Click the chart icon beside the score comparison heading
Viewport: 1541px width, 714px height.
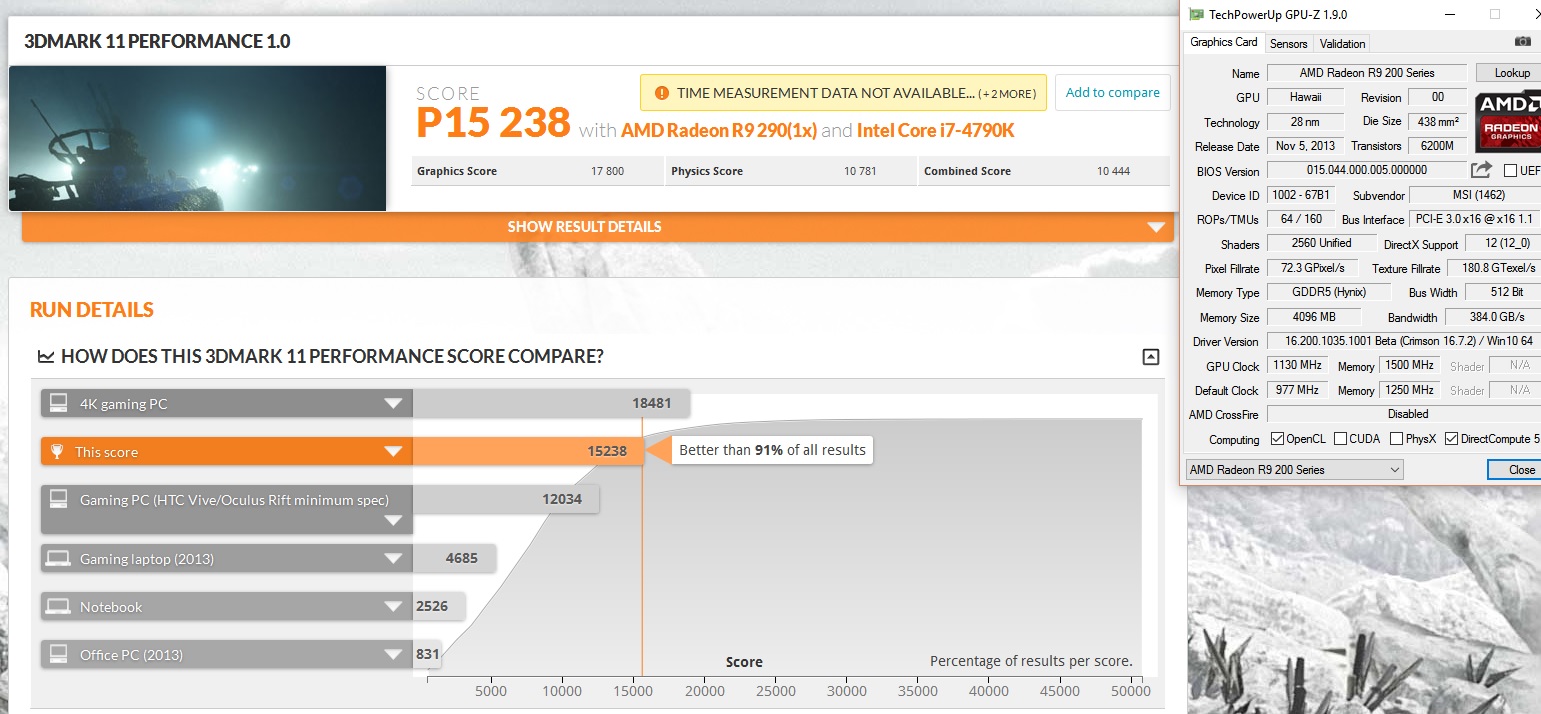click(46, 356)
